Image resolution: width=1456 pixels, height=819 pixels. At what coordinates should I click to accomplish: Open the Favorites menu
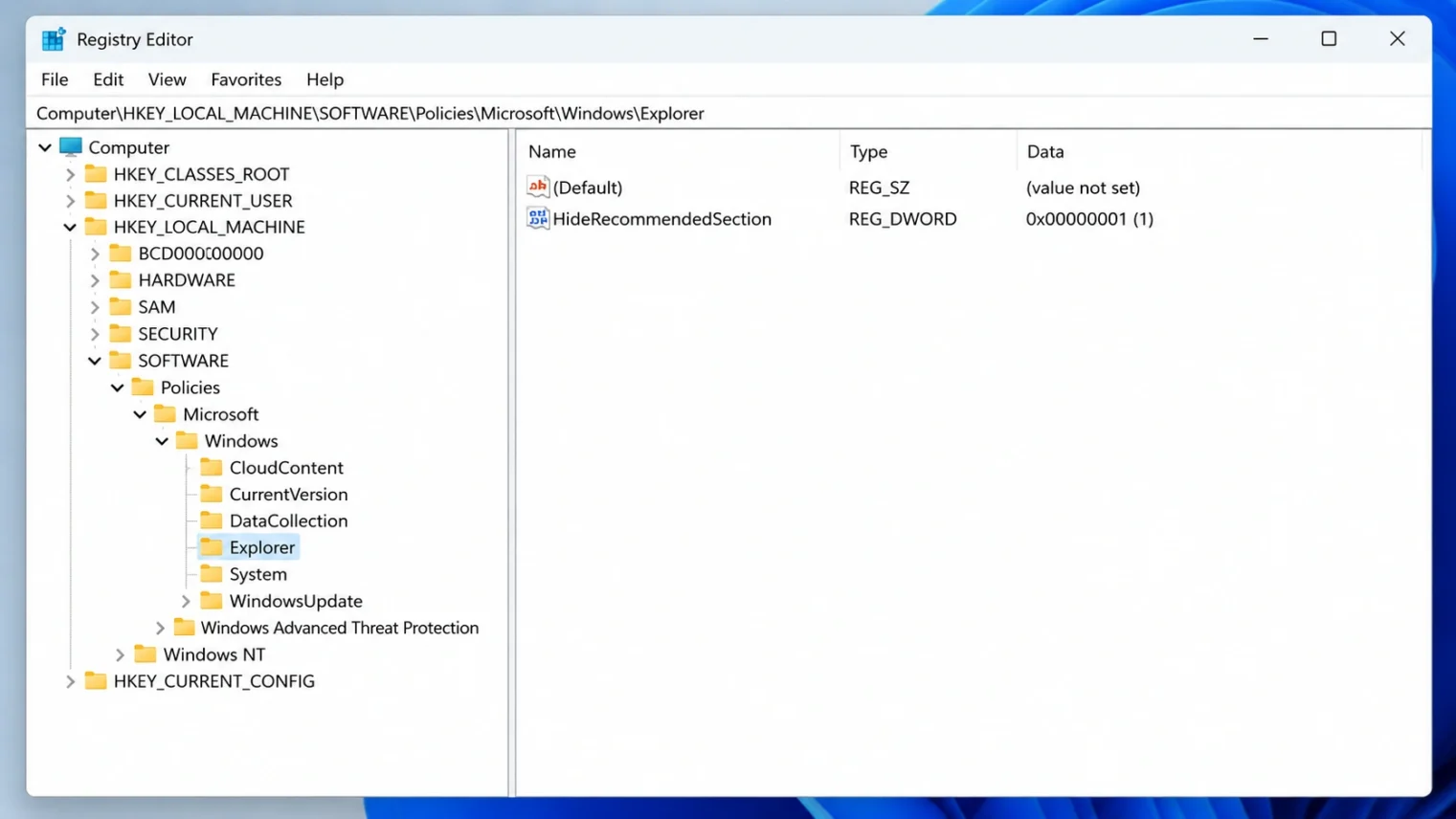246,79
